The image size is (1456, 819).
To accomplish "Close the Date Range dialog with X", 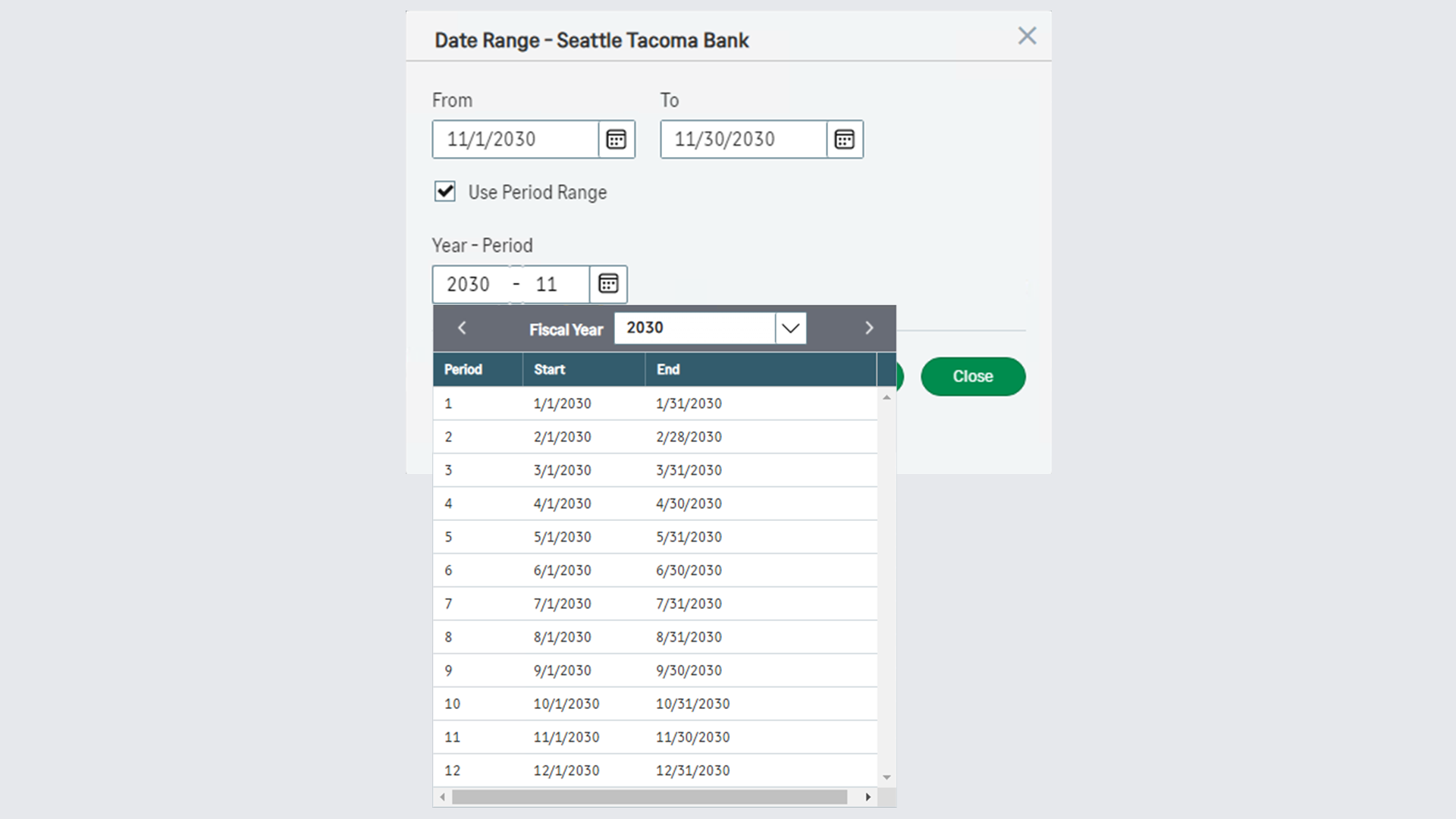I will [1027, 36].
